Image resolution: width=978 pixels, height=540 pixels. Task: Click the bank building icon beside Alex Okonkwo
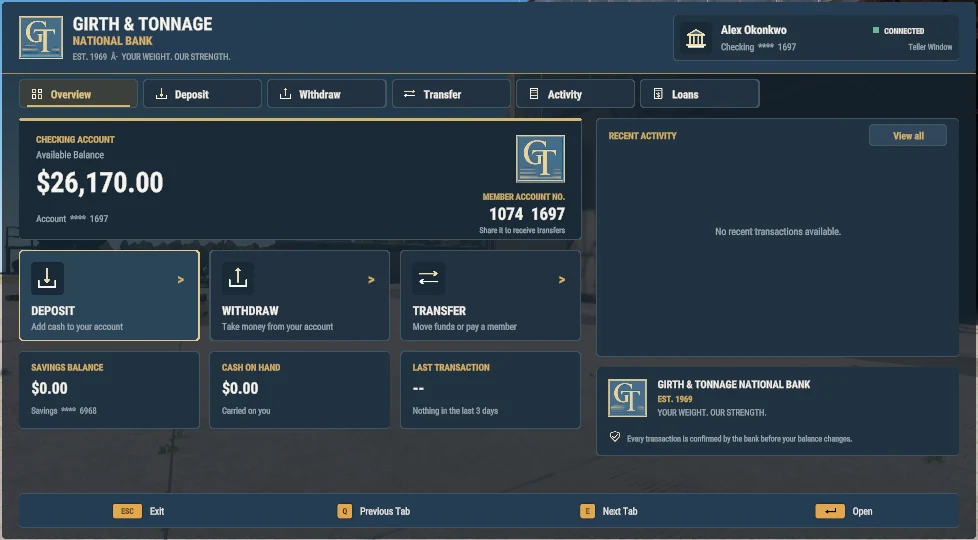[x=695, y=38]
